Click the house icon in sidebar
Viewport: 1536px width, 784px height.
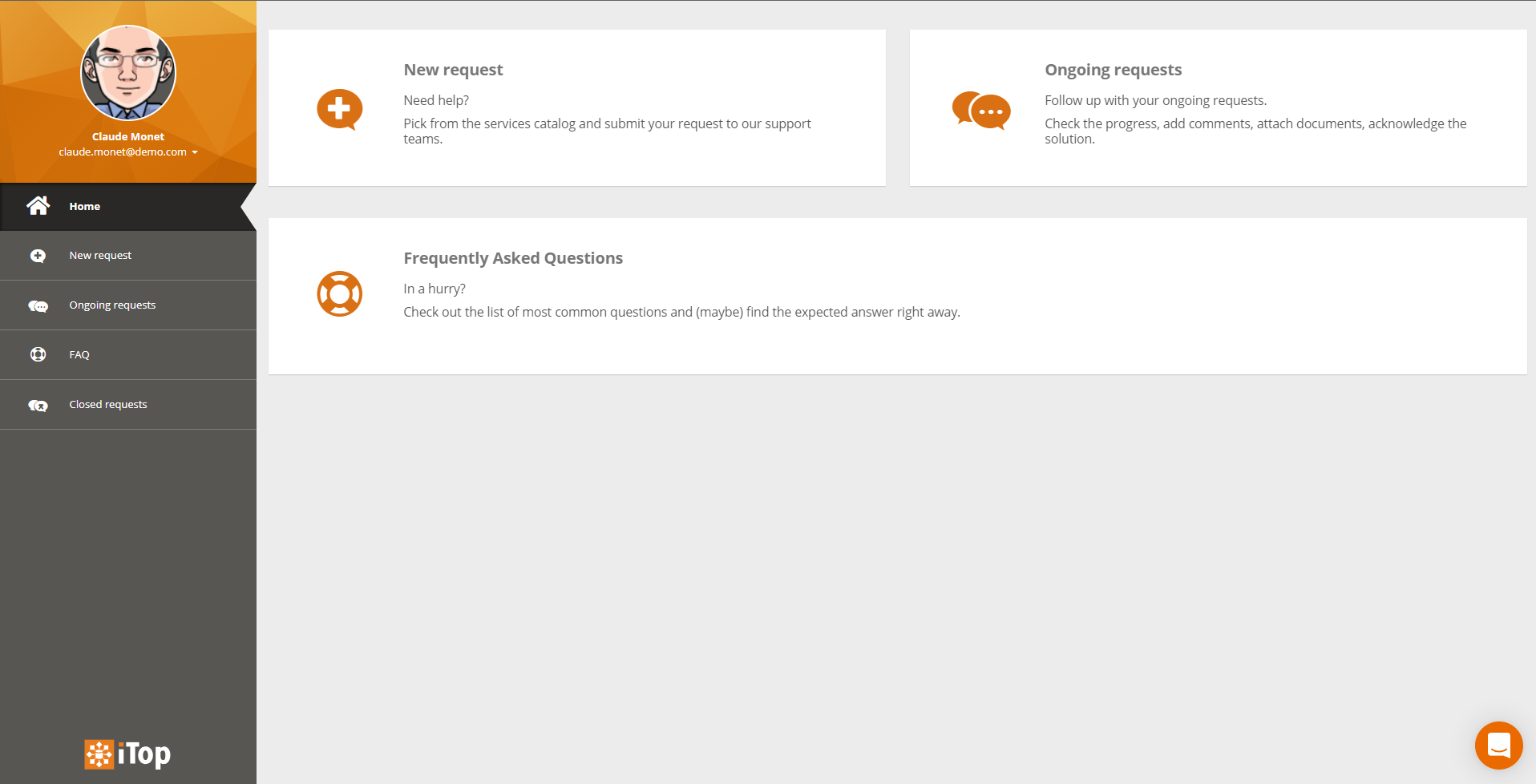pyautogui.click(x=38, y=206)
